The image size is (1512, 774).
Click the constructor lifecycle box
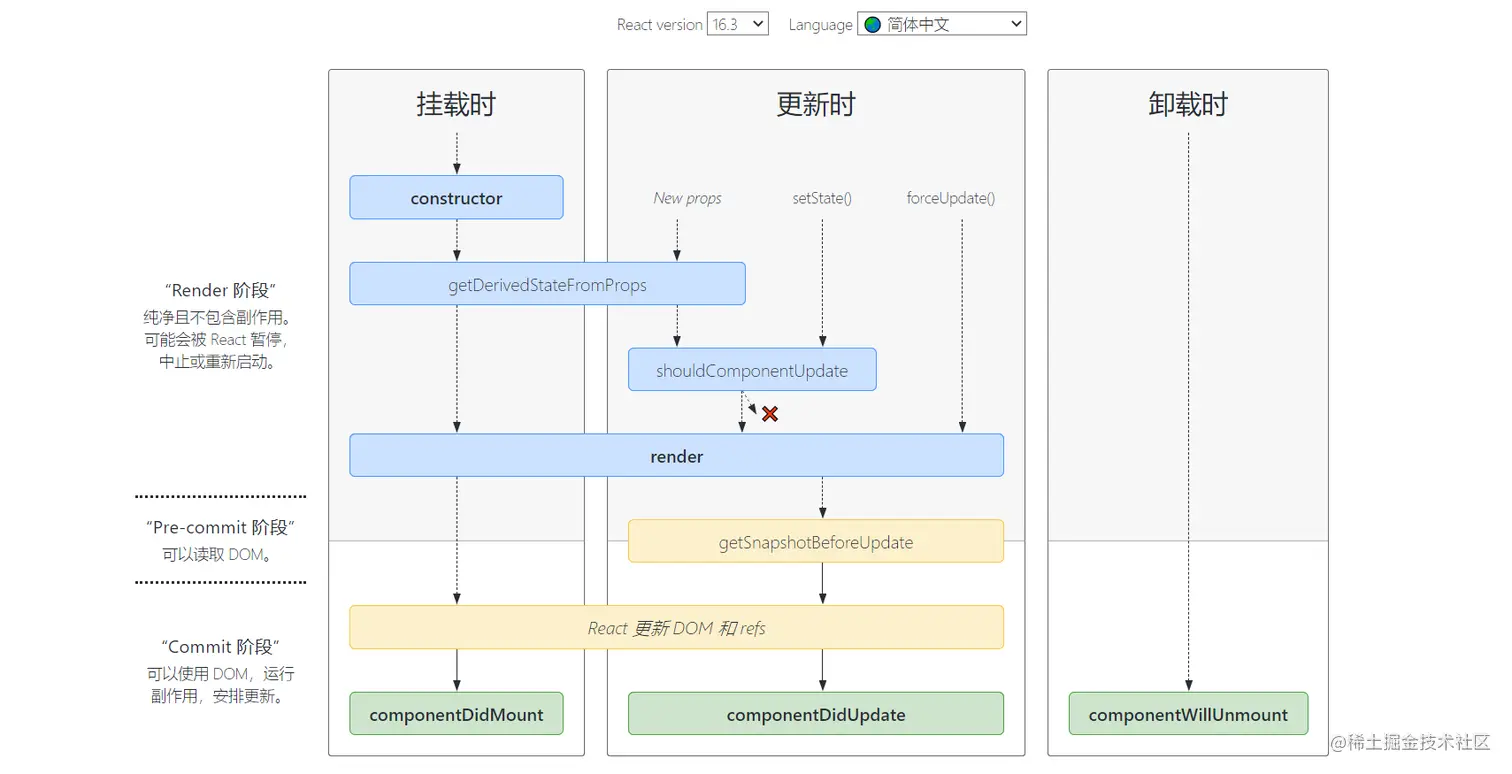[456, 198]
